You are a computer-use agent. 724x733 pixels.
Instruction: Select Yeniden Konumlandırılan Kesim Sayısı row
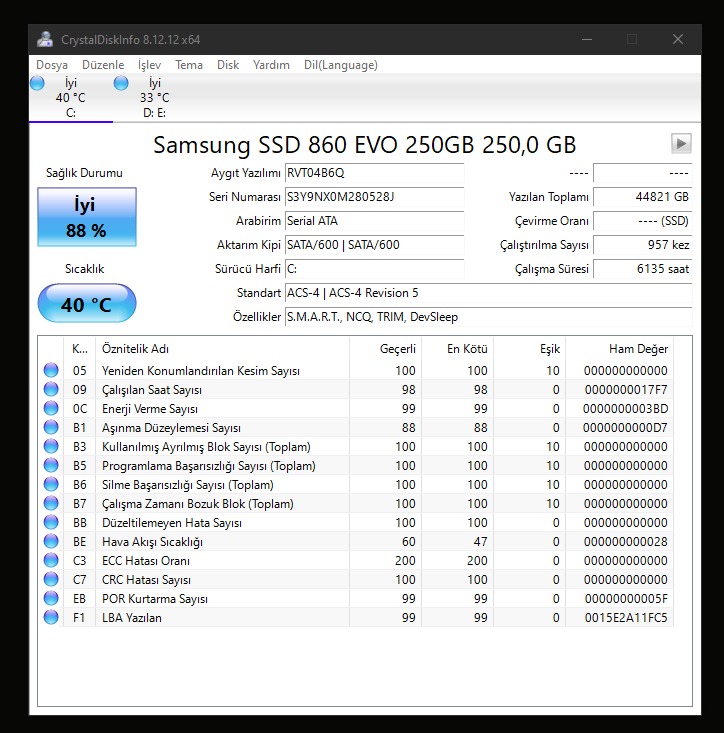point(356,371)
